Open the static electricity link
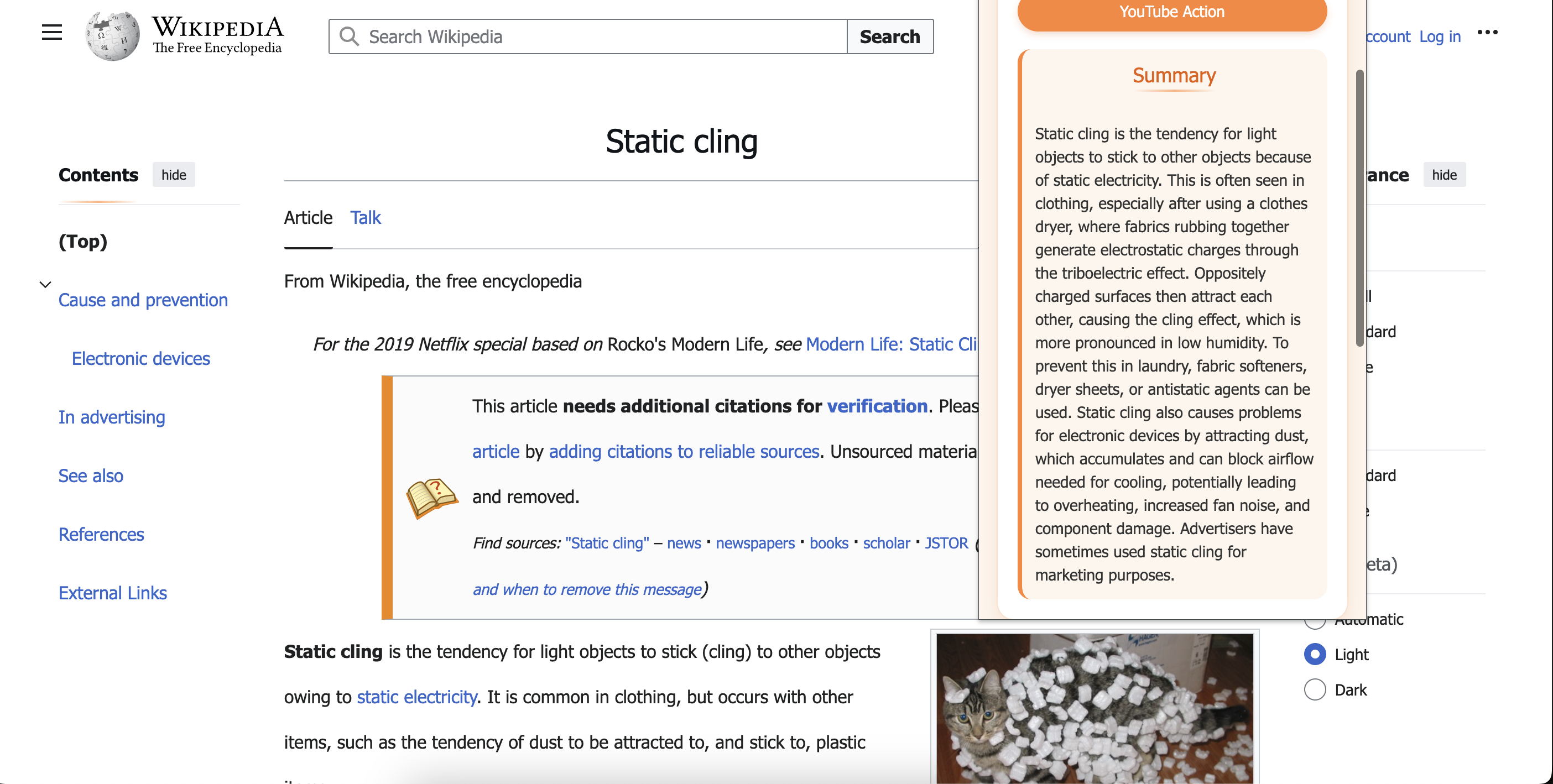This screenshot has width=1553, height=784. (416, 697)
